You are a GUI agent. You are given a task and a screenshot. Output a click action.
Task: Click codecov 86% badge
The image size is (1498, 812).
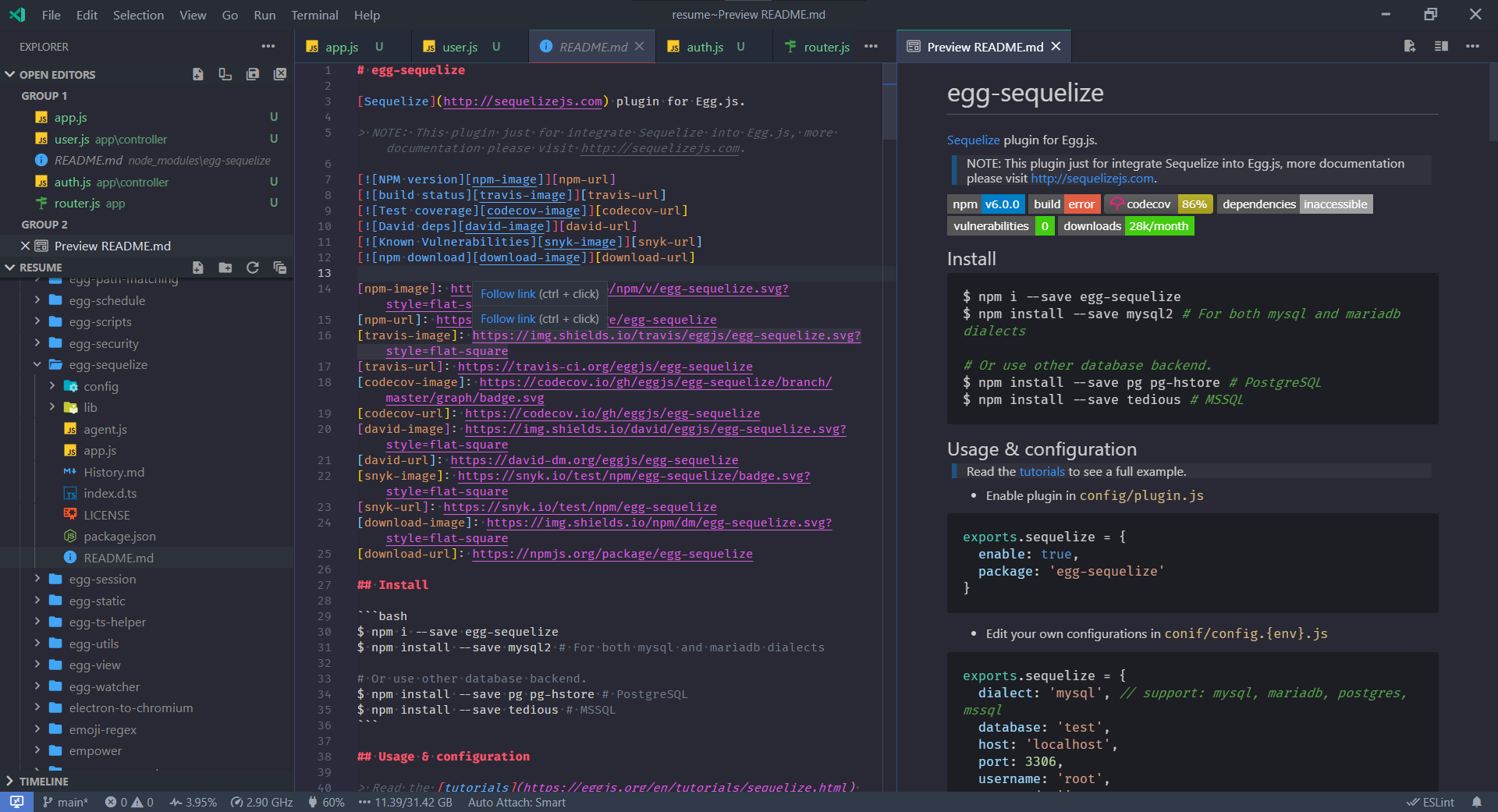(1159, 204)
